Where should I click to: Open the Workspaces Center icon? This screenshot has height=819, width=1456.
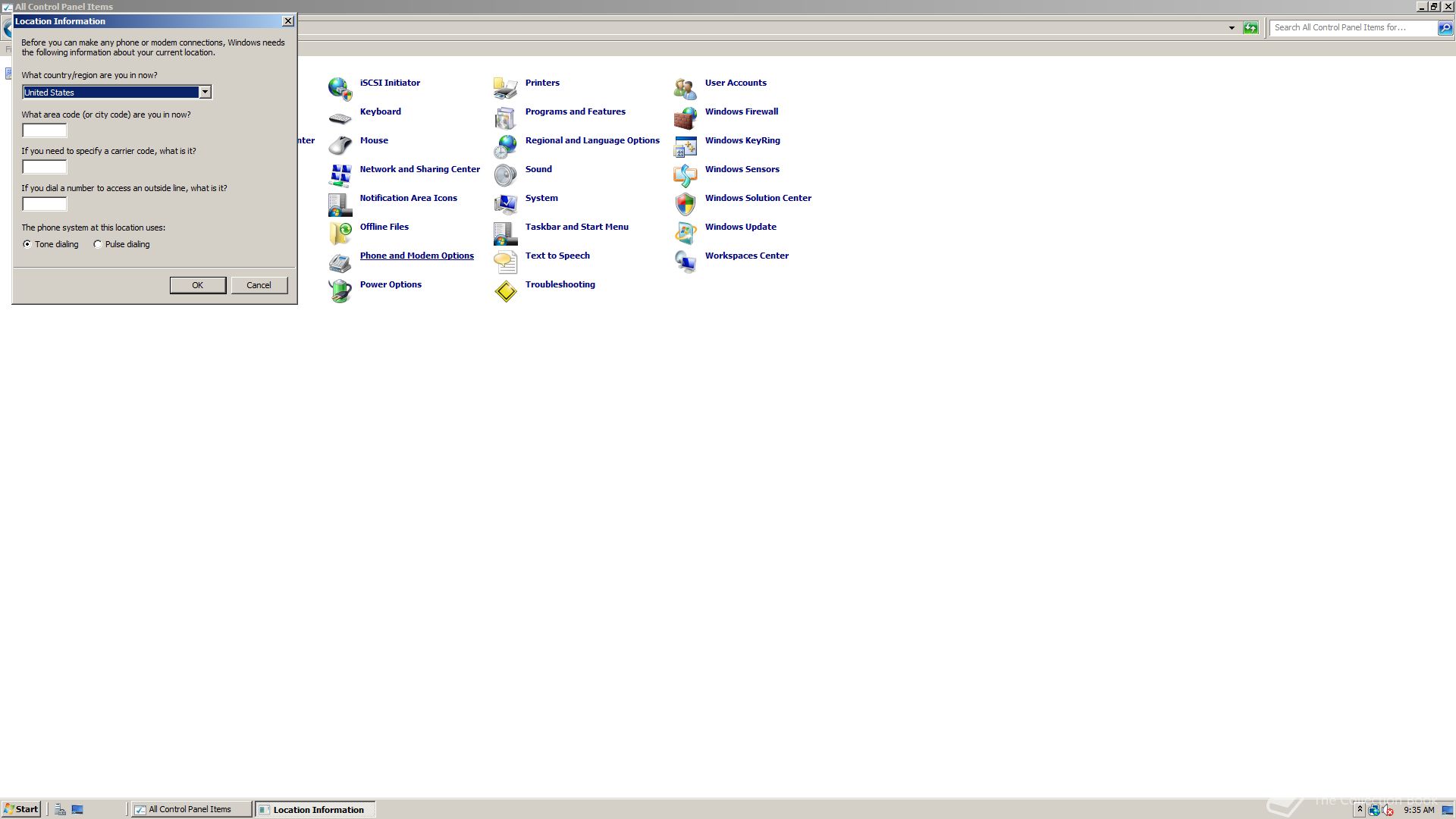(x=685, y=262)
